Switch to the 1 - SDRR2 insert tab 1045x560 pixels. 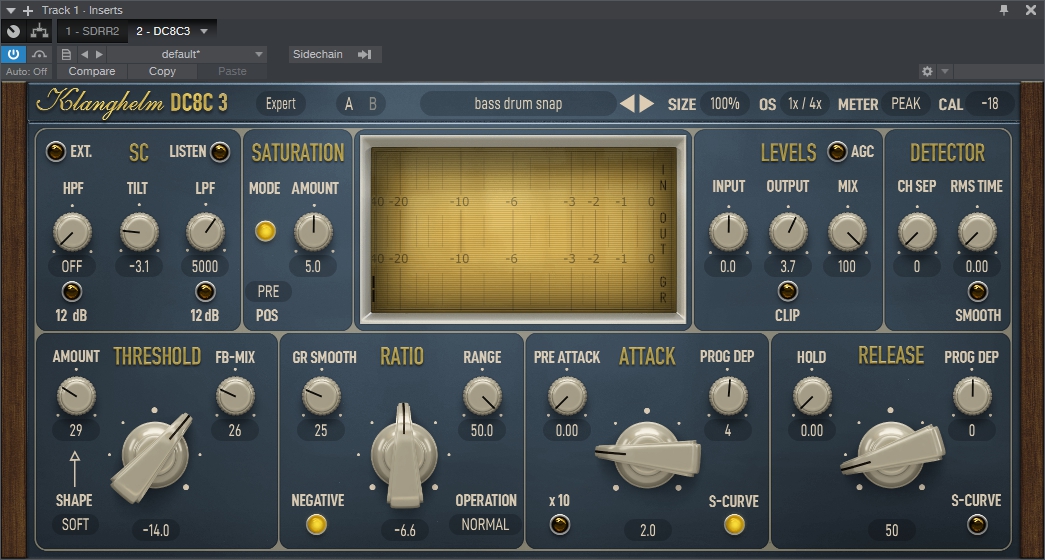point(92,31)
